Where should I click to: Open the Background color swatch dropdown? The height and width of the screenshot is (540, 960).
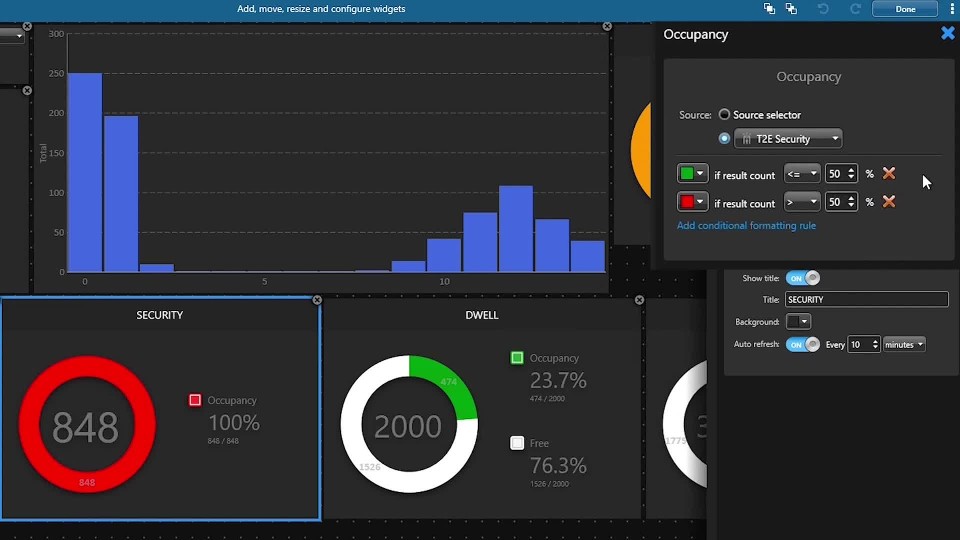pyautogui.click(x=798, y=322)
